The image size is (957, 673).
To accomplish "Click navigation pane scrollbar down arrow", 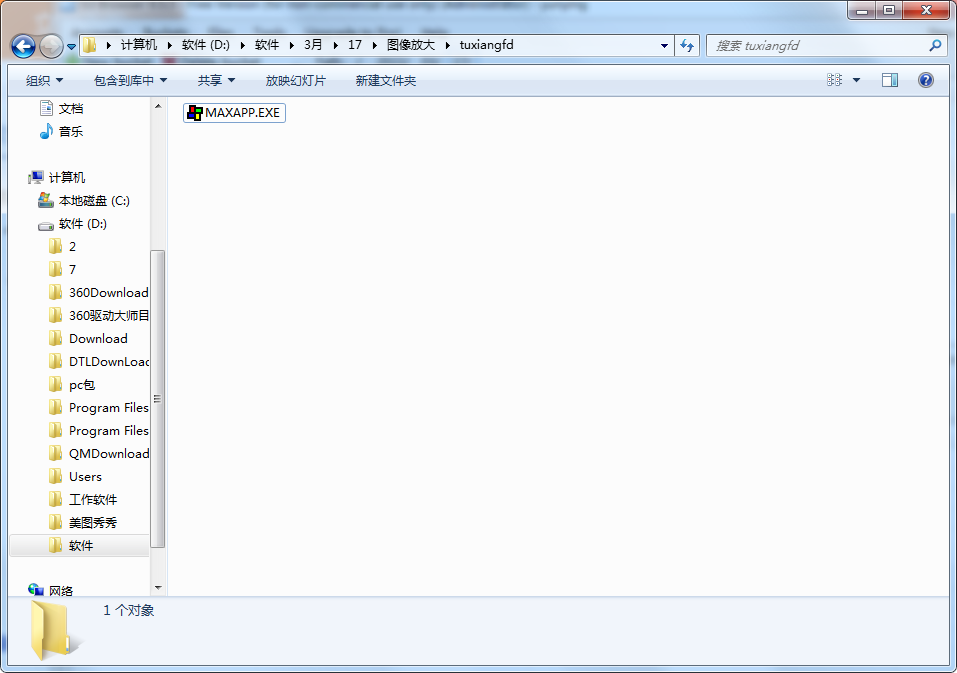I will 158,588.
